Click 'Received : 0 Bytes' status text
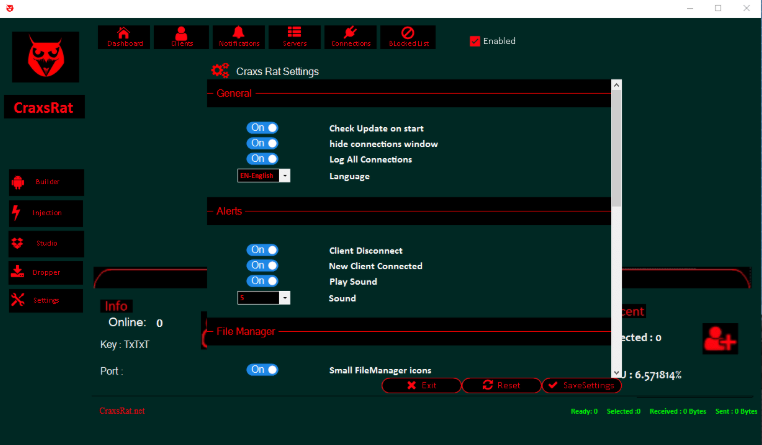Image resolution: width=762 pixels, height=445 pixels. [678, 411]
